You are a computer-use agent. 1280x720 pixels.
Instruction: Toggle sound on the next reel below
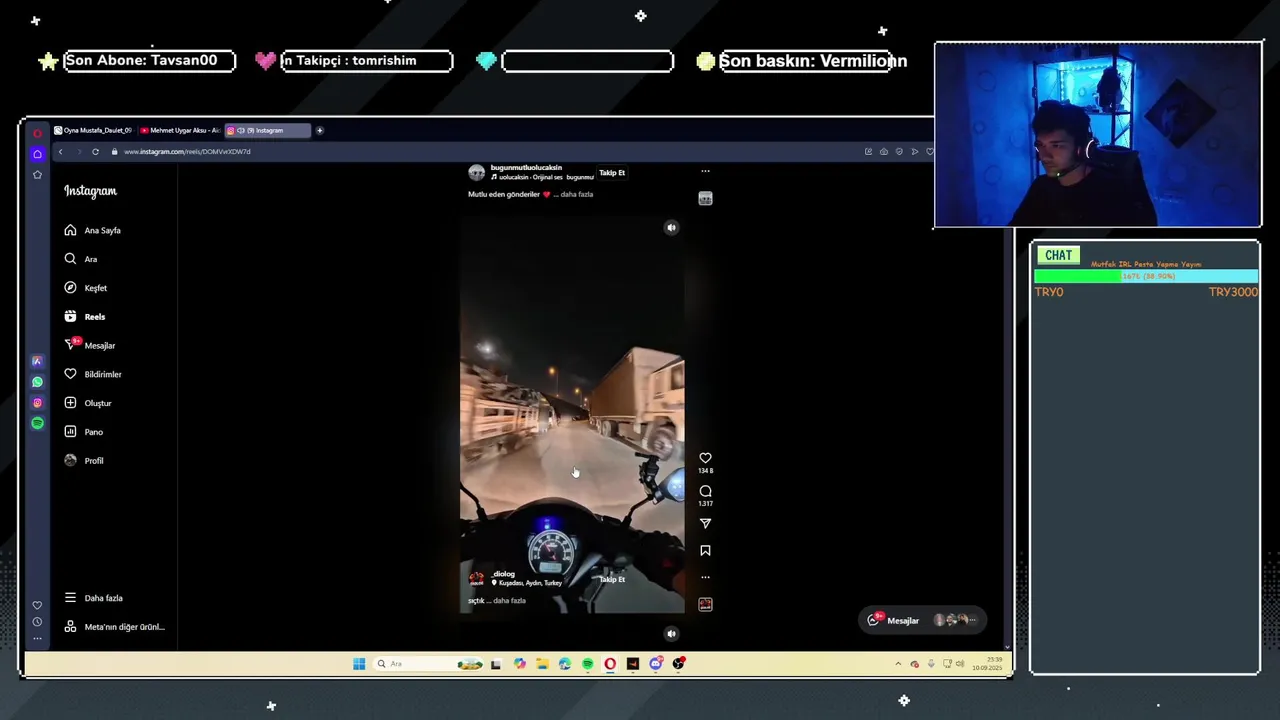(672, 633)
